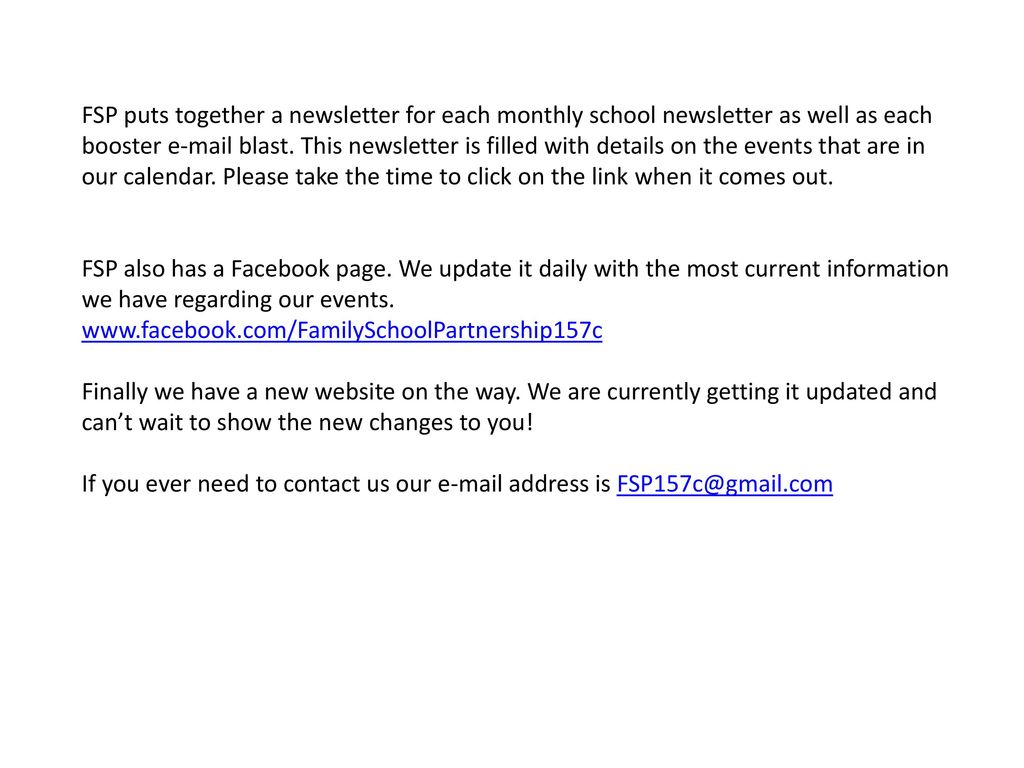Click the words "We update it daily"
This screenshot has height=768, width=1024.
[x=492, y=269]
